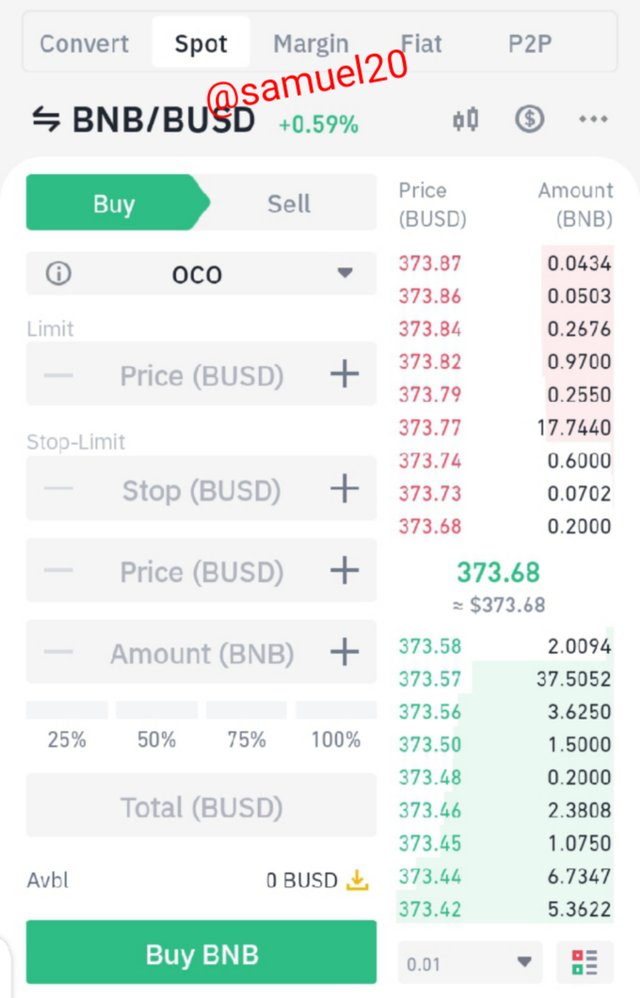The width and height of the screenshot is (640, 998).
Task: Decrease the Stop (BUSD) value with minus
Action: tap(59, 489)
